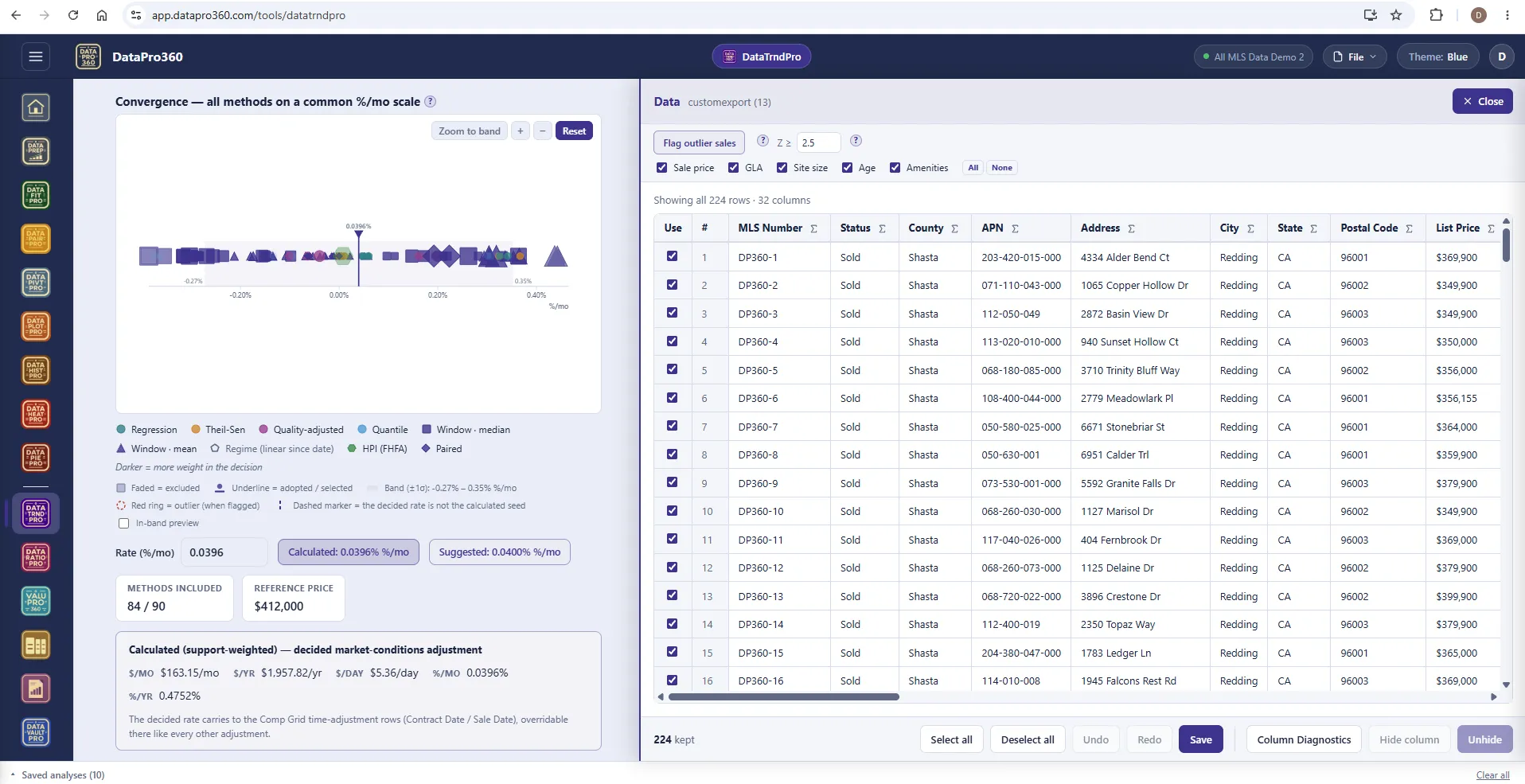Toggle the hamburger menu in the header

coord(35,57)
